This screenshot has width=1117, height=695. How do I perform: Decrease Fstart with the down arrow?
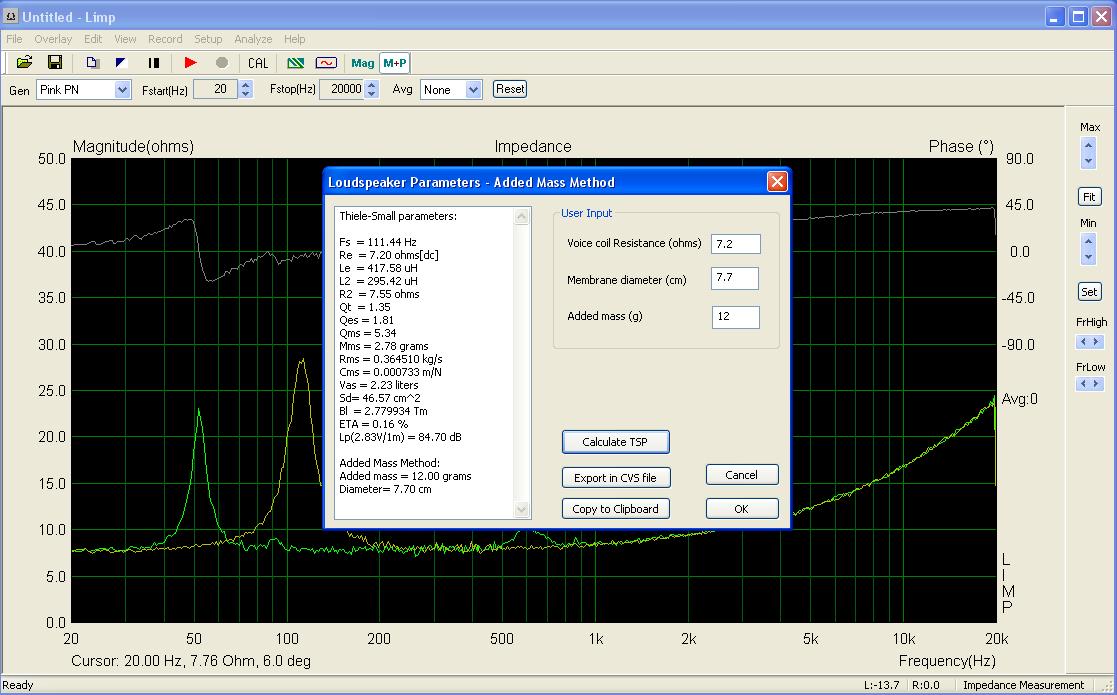tap(246, 94)
